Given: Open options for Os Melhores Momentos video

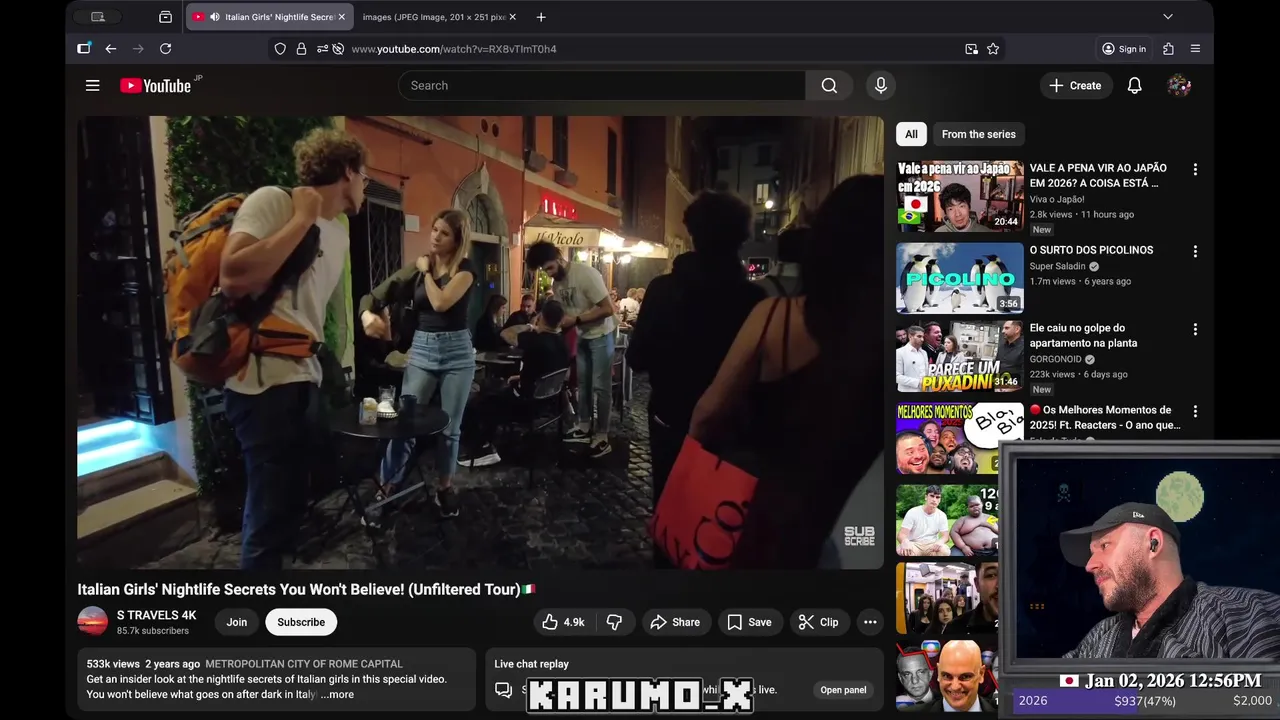Looking at the screenshot, I should 1195,412.
